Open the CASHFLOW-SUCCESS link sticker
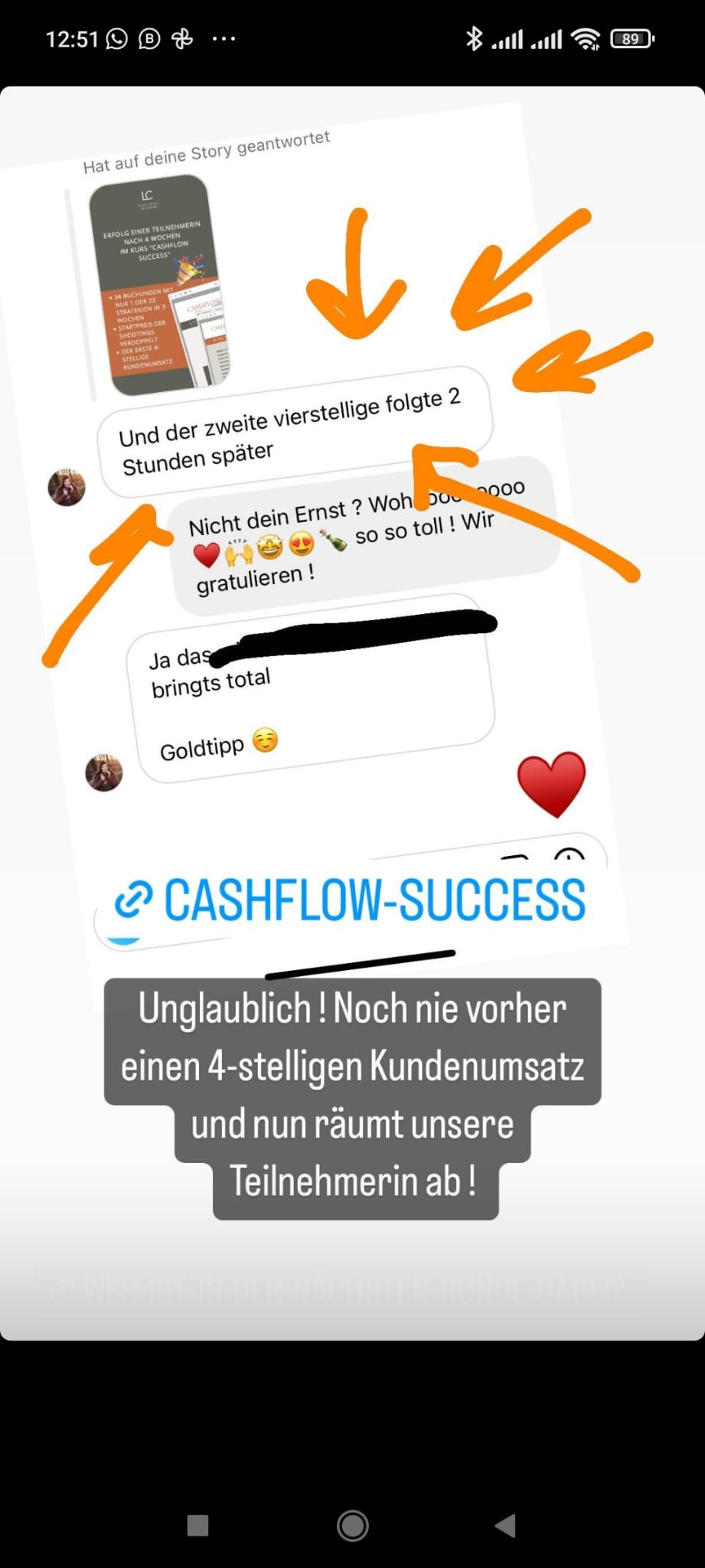The height and width of the screenshot is (1568, 705). click(350, 900)
